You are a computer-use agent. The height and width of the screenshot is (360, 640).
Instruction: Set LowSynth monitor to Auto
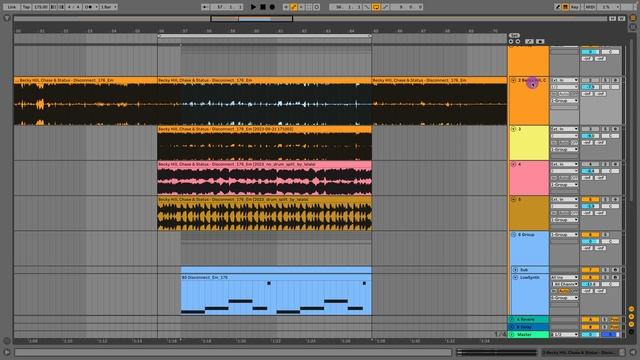coord(564,291)
